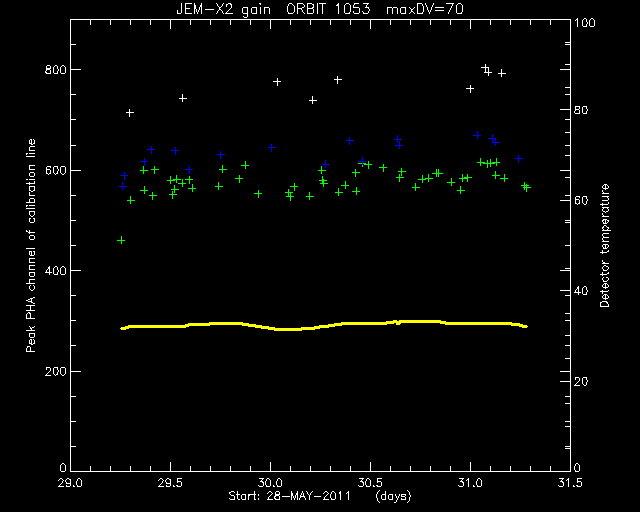Image resolution: width=640 pixels, height=512 pixels.
Task: Click the blue marker near day 30.0
Action: [x=272, y=148]
